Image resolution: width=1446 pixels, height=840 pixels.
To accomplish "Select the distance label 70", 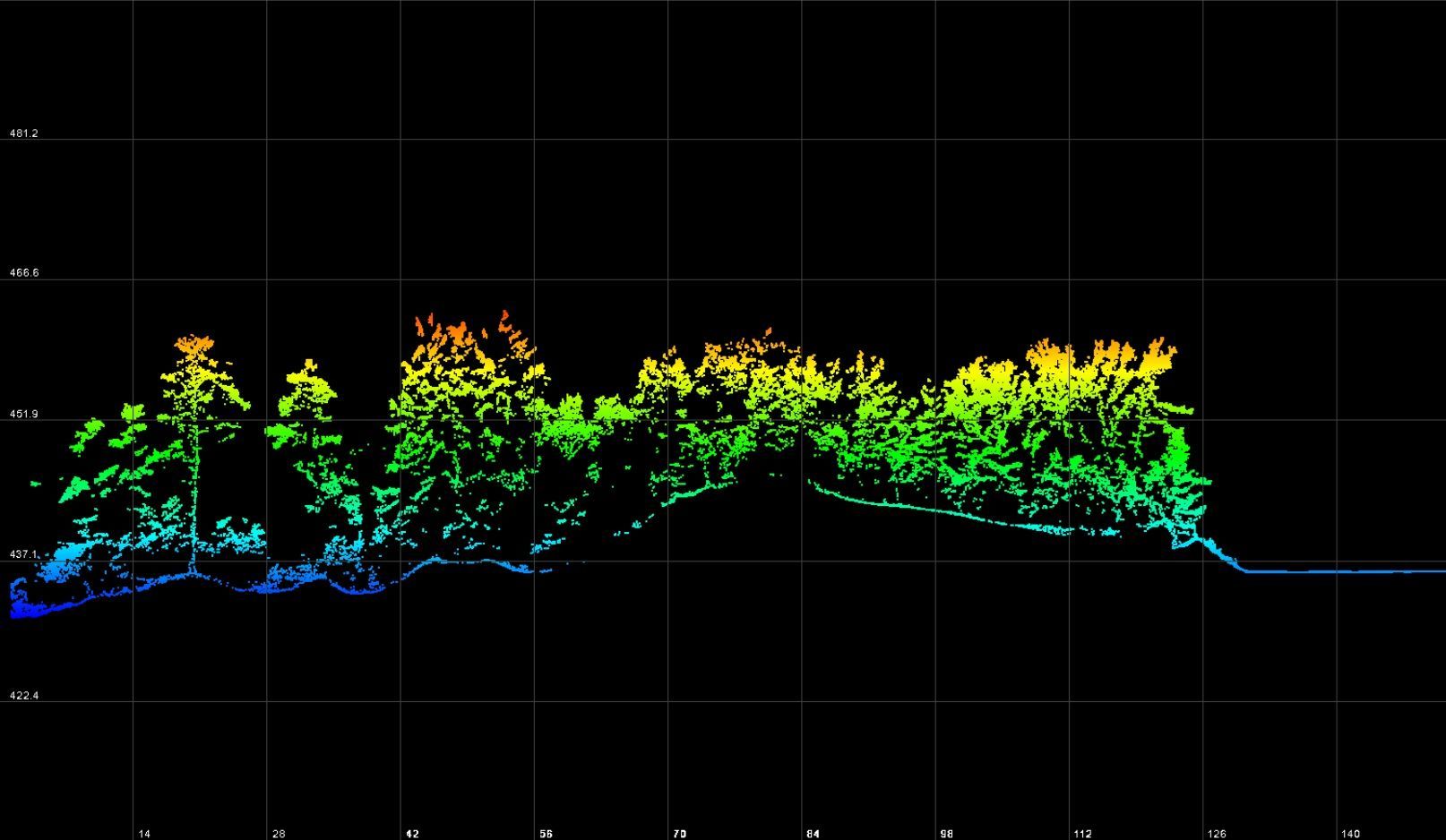I will pyautogui.click(x=681, y=831).
